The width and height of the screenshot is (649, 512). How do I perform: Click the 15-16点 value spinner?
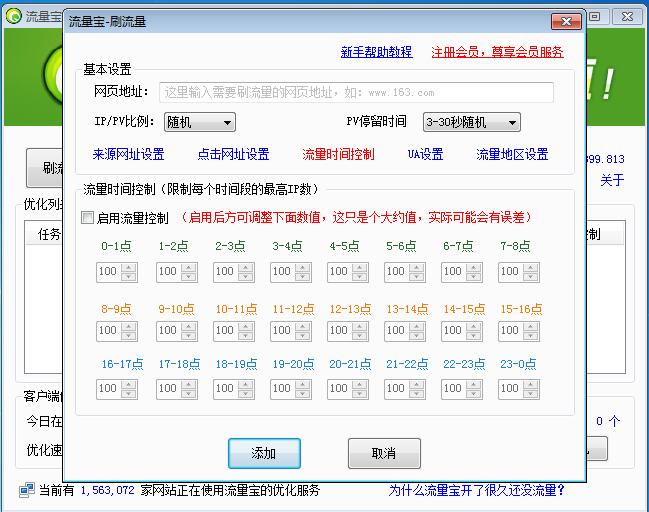click(519, 331)
